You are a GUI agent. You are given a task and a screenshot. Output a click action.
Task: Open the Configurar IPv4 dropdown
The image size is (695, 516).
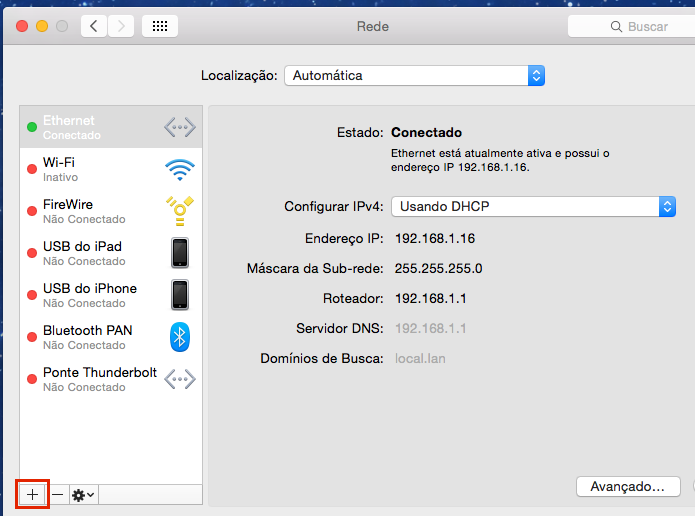534,207
